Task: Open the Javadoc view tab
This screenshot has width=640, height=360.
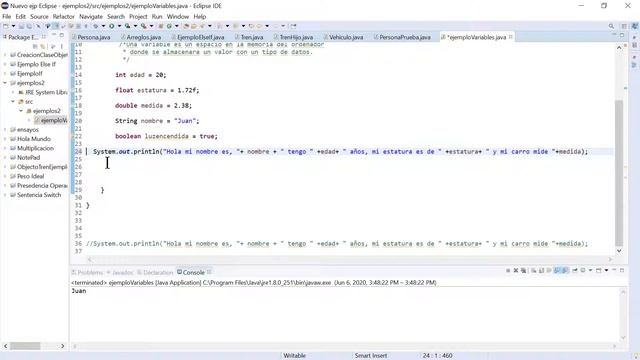Action: [120, 272]
